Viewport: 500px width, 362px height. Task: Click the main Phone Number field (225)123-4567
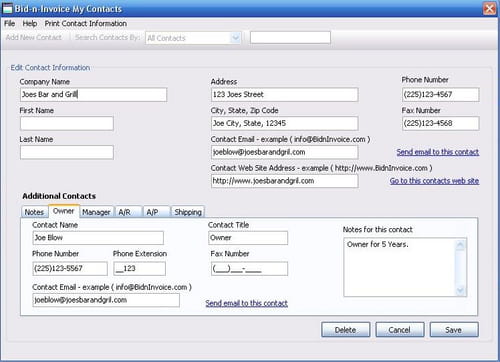[x=441, y=95]
